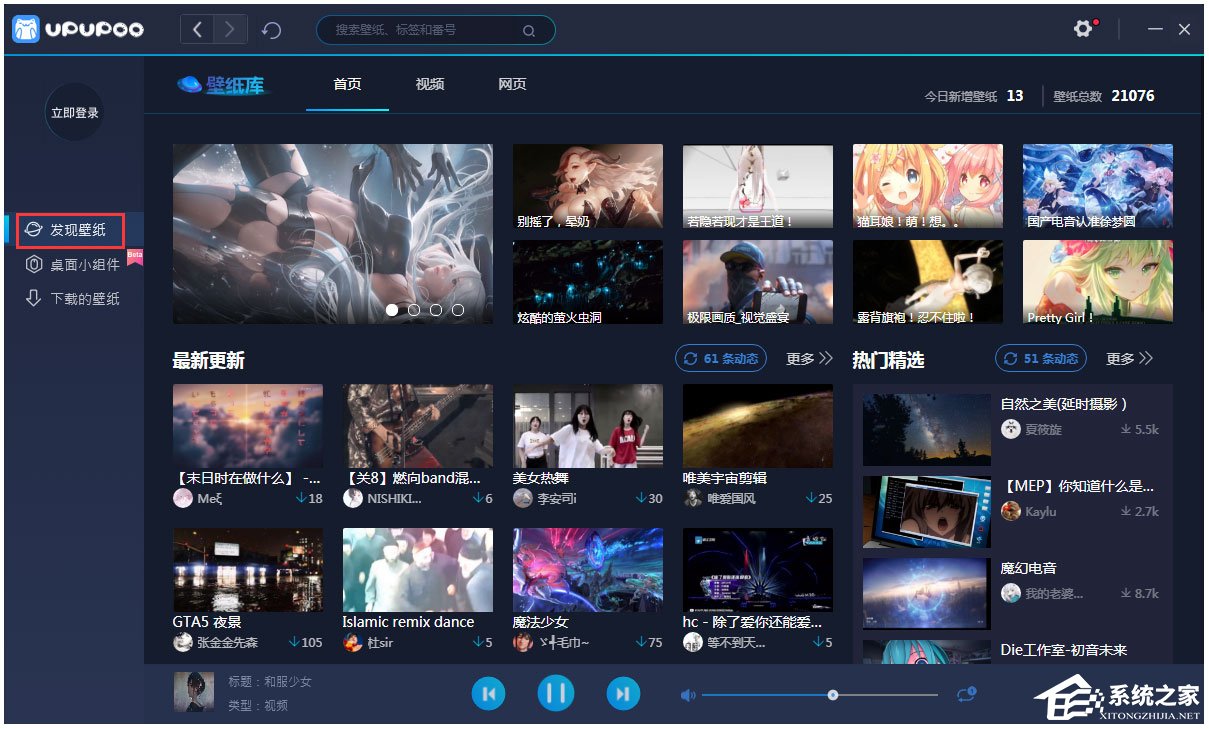Click the settings gear icon
This screenshot has height=729, width=1209.
(1082, 29)
